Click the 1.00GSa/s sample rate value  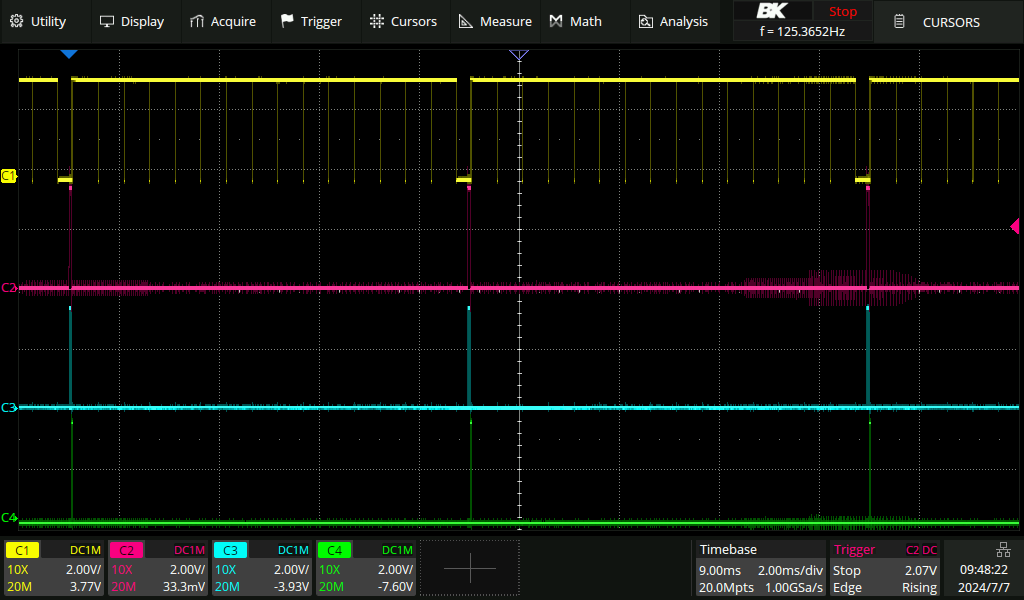click(794, 588)
